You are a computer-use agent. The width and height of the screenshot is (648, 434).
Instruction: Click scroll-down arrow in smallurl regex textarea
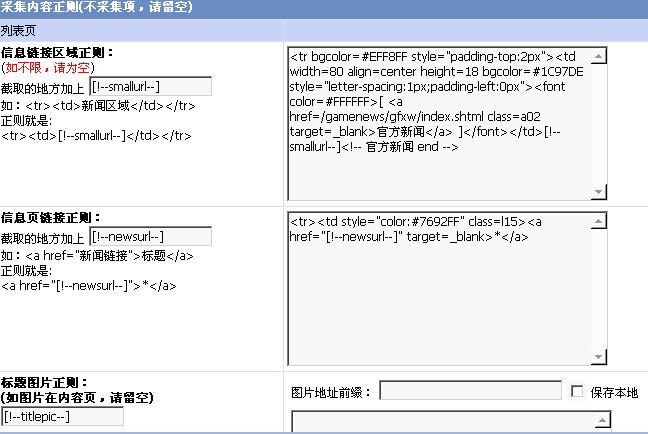pos(599,192)
